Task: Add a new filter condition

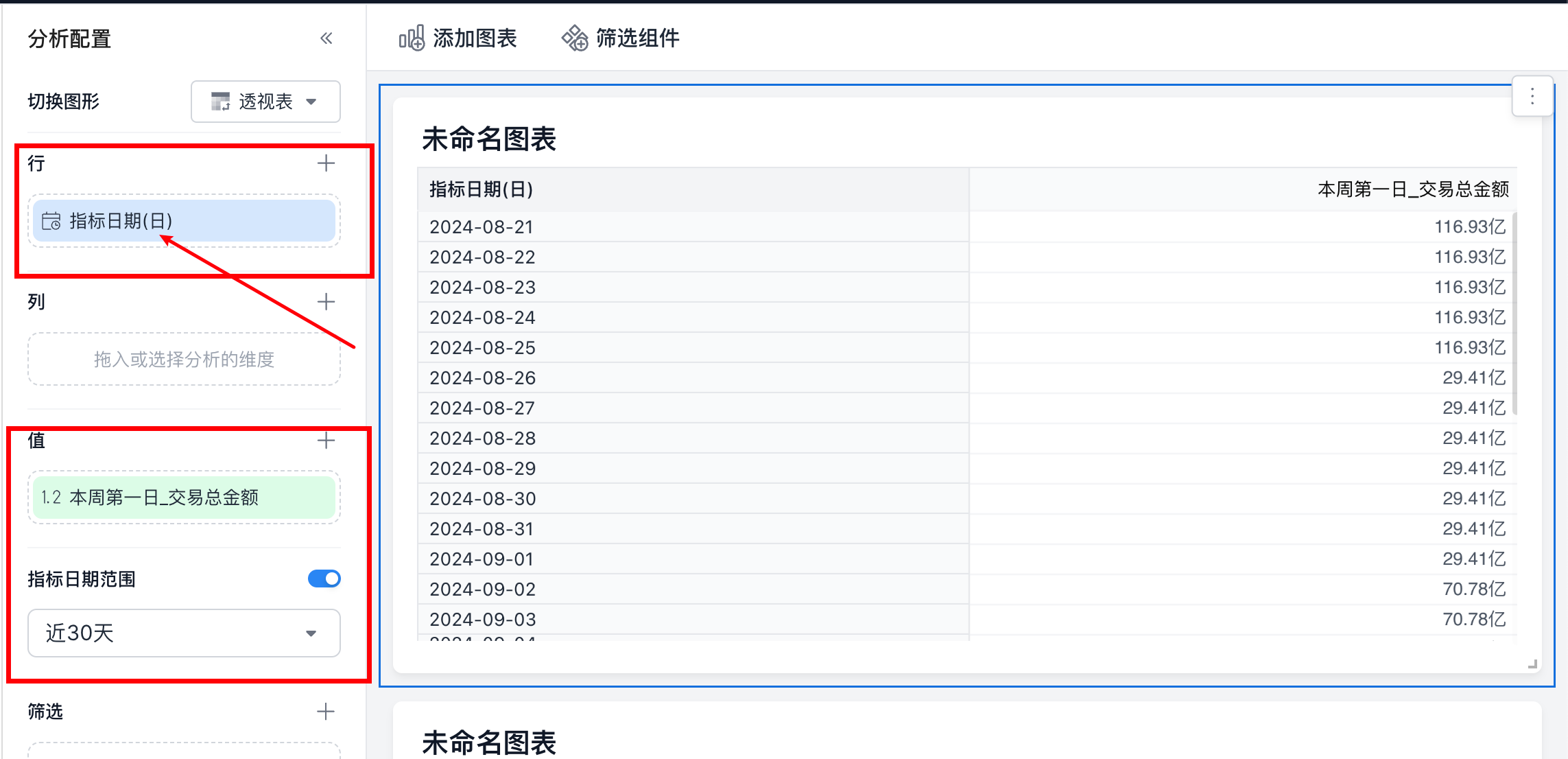Action: point(326,712)
